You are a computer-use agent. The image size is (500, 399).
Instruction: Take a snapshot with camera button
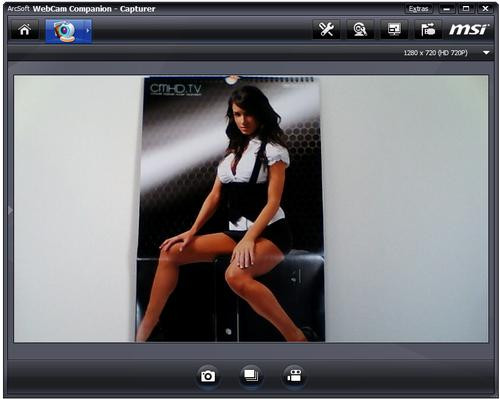point(208,376)
